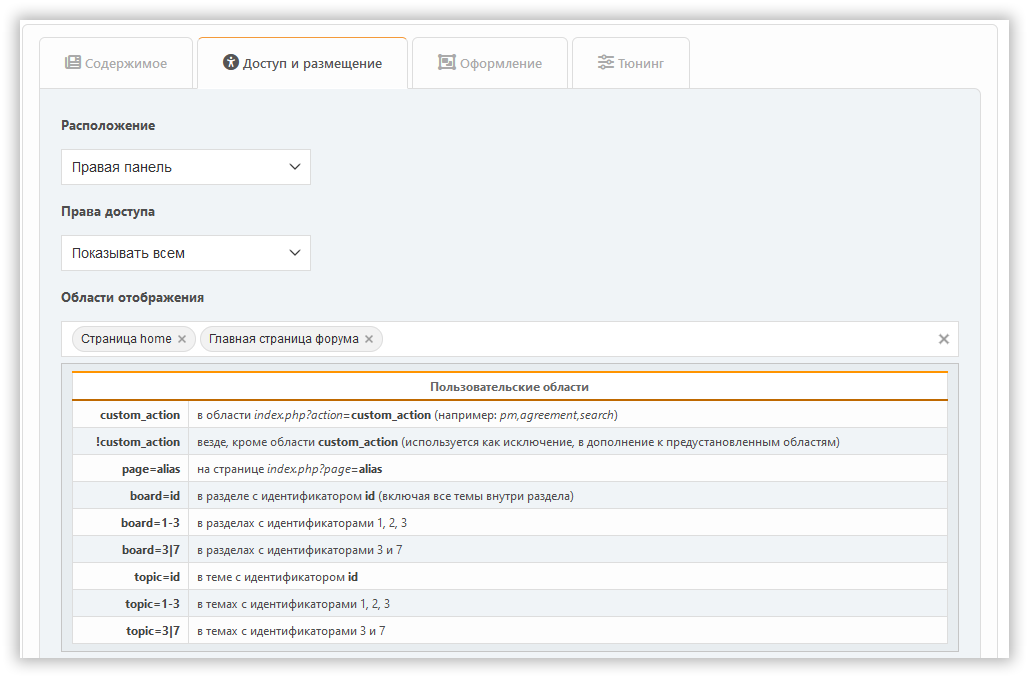Clear all selected display areas
The image size is (1029, 678).
943,339
